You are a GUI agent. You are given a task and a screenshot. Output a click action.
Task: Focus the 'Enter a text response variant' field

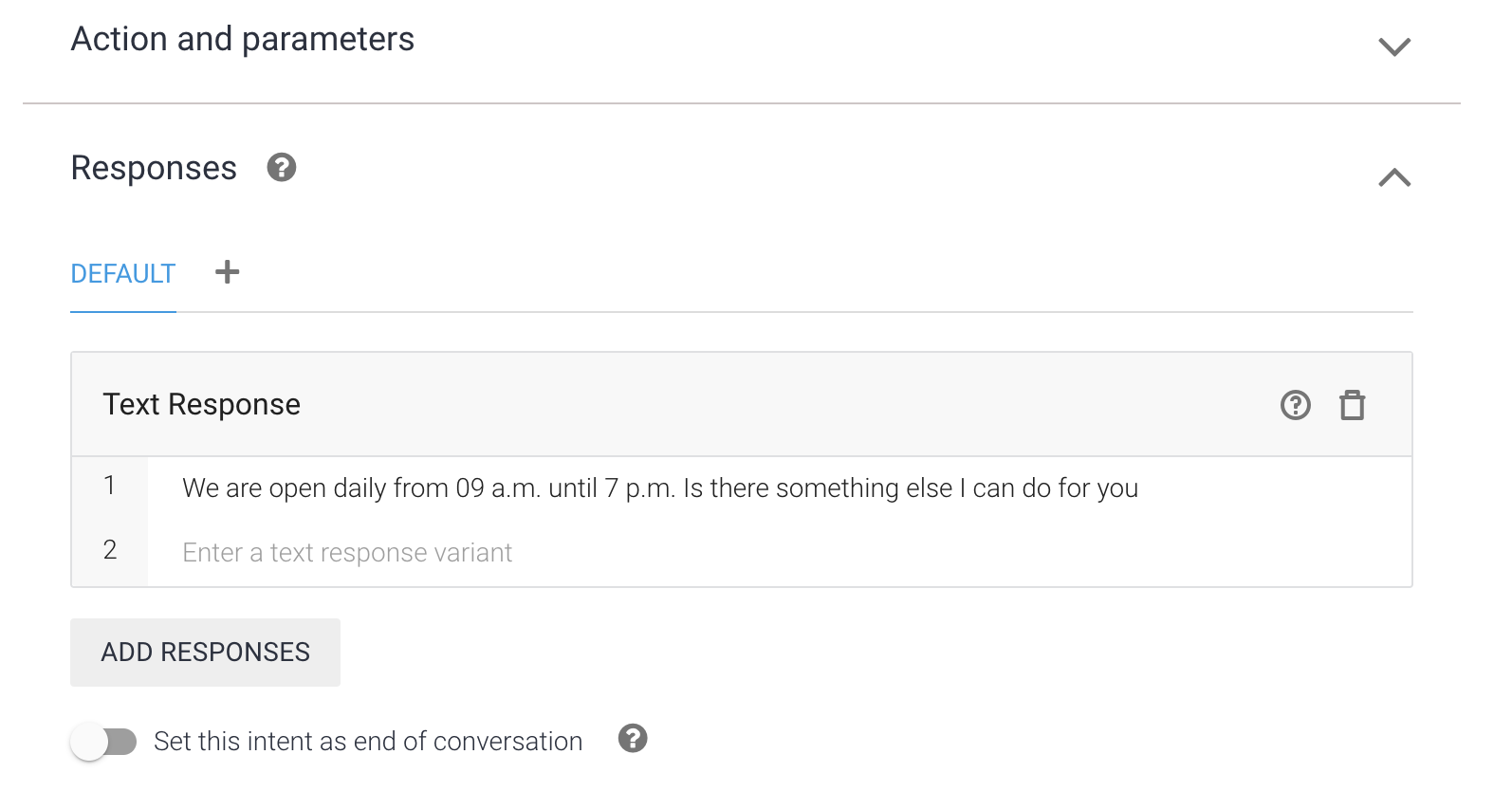click(347, 553)
